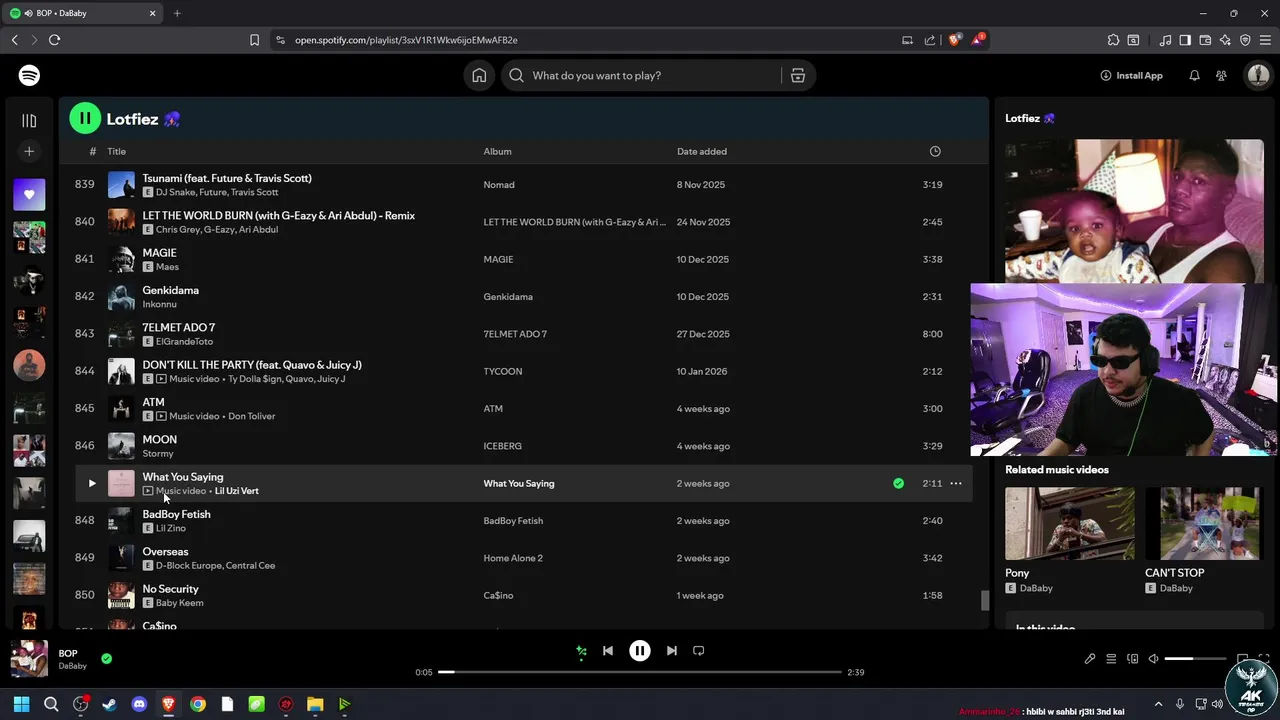Toggle the play queue panel
The width and height of the screenshot is (1280, 720).
(x=1111, y=659)
